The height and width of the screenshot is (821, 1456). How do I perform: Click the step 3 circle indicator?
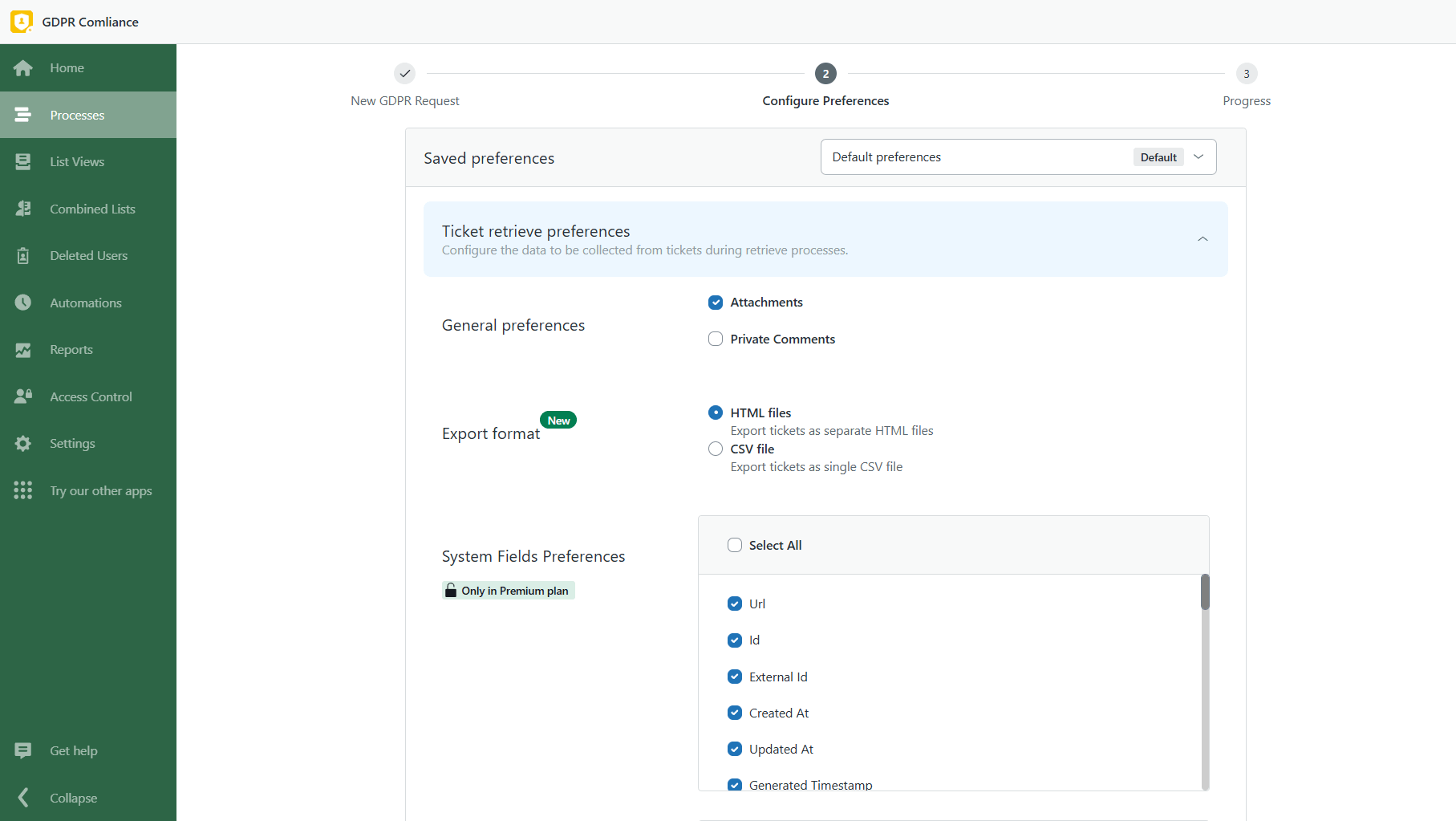1247,74
